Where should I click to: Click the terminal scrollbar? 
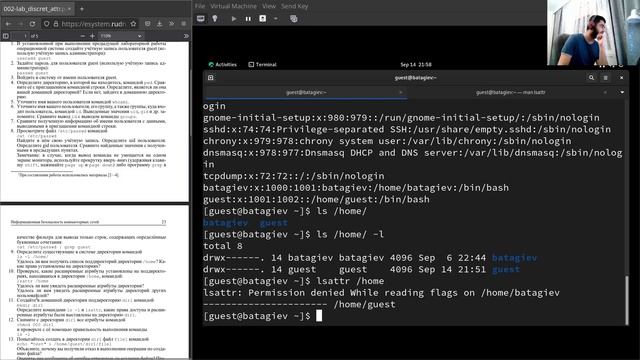coord(627,300)
